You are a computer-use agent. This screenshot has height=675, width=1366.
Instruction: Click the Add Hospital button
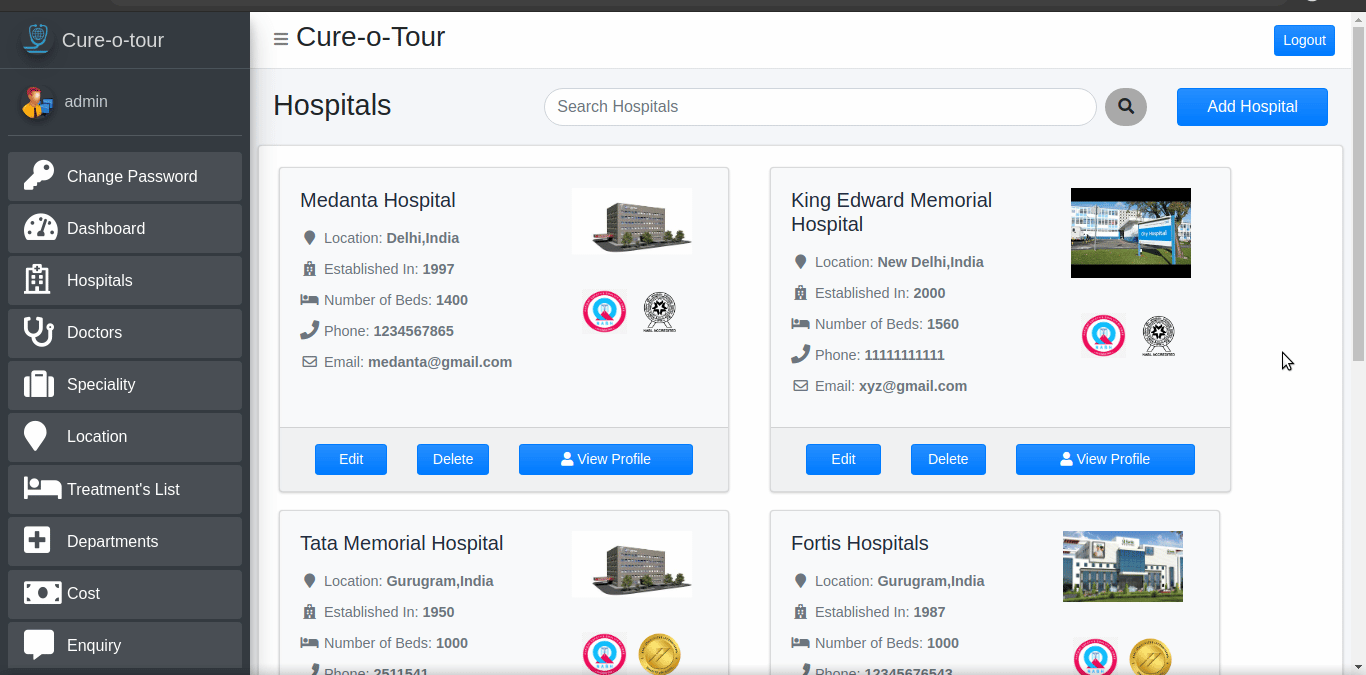click(1252, 107)
